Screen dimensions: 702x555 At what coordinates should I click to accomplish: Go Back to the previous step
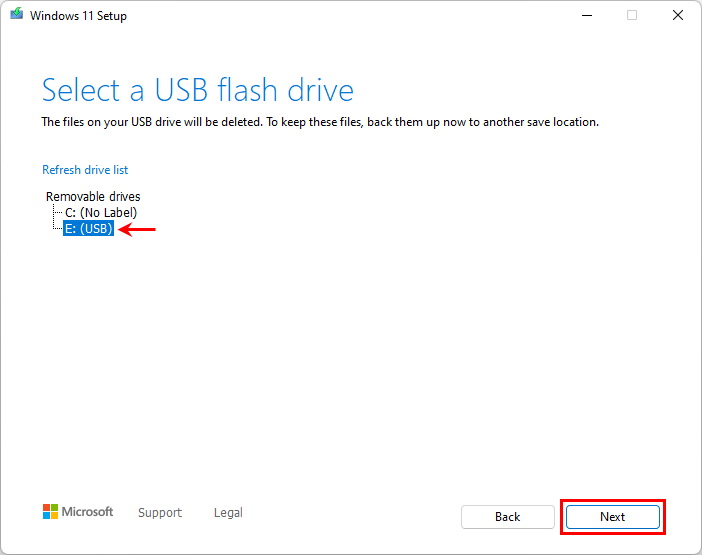507,517
